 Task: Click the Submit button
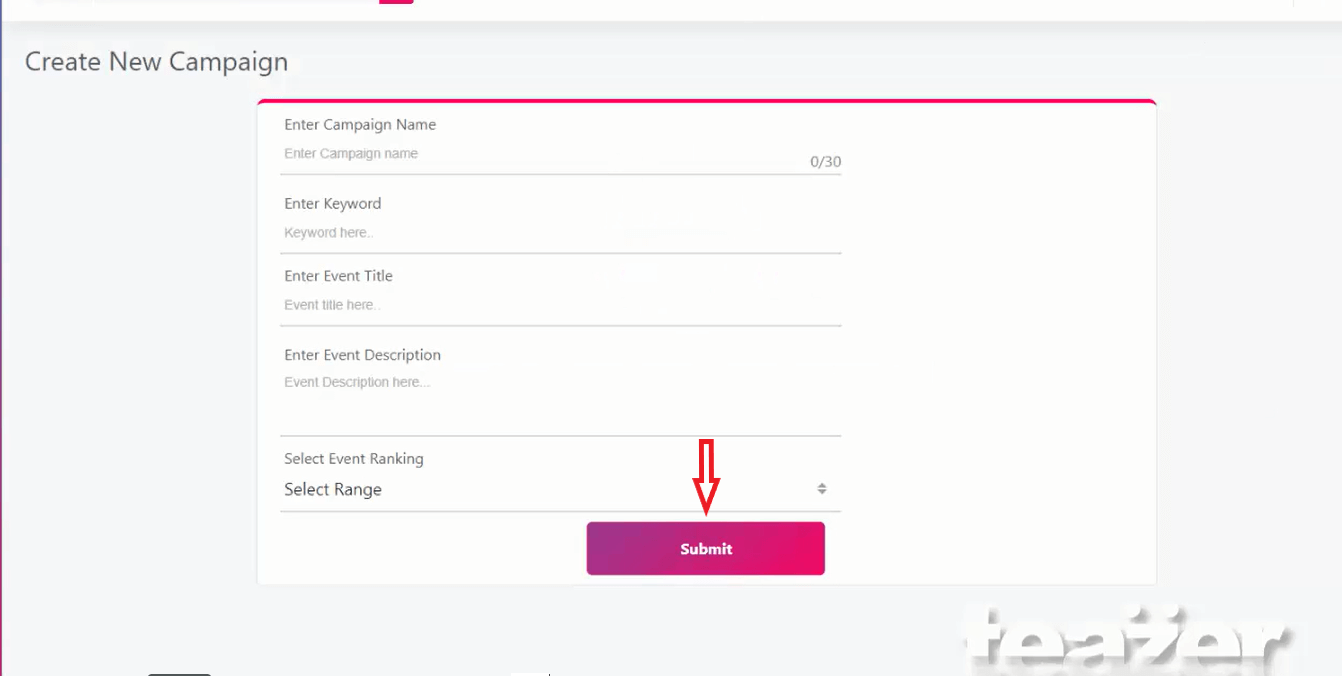coord(705,548)
